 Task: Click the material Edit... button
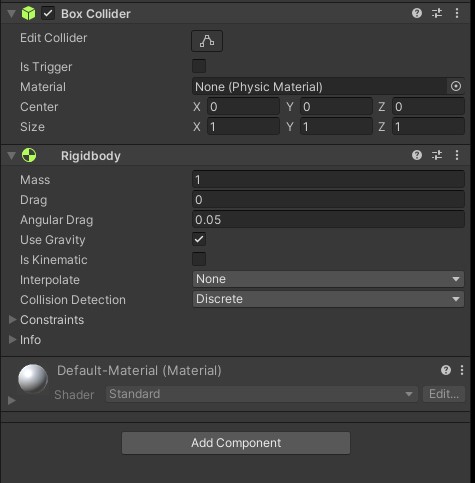[444, 394]
